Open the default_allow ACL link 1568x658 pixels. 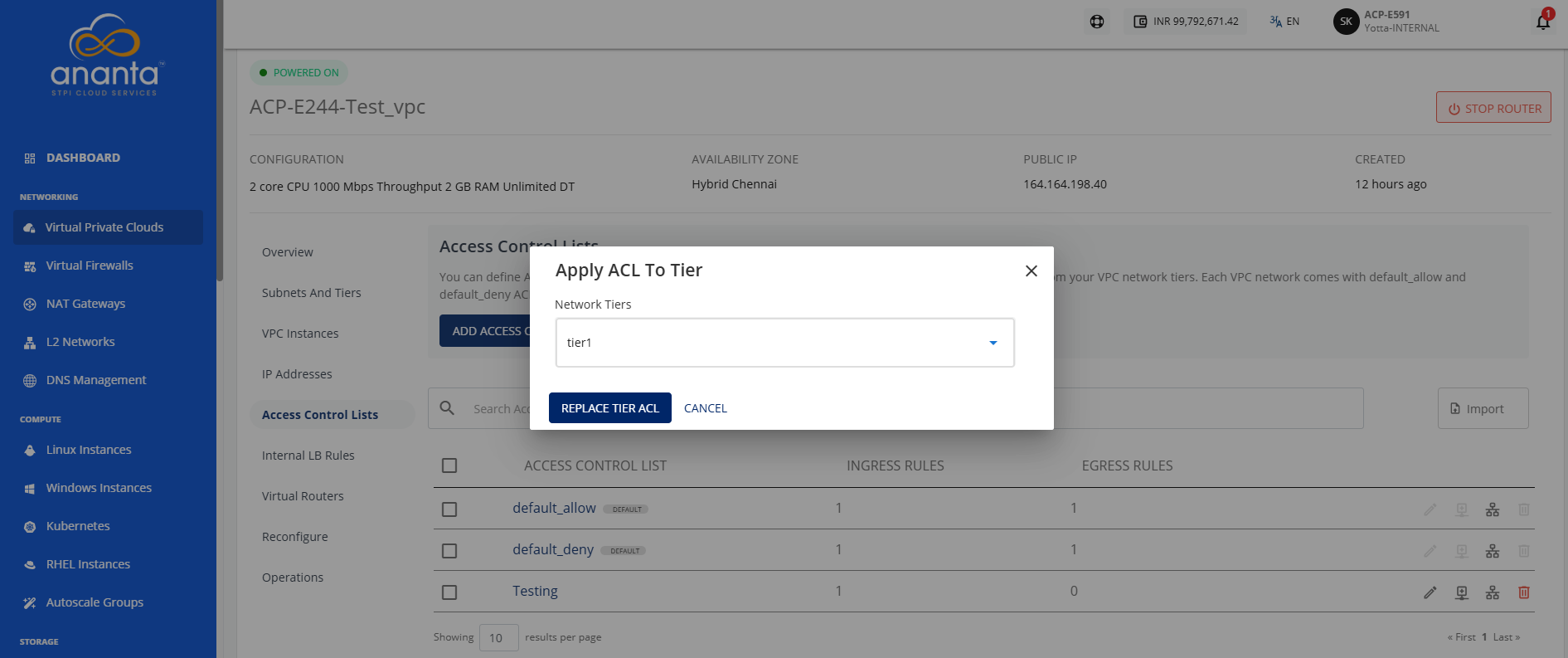[x=554, y=508]
